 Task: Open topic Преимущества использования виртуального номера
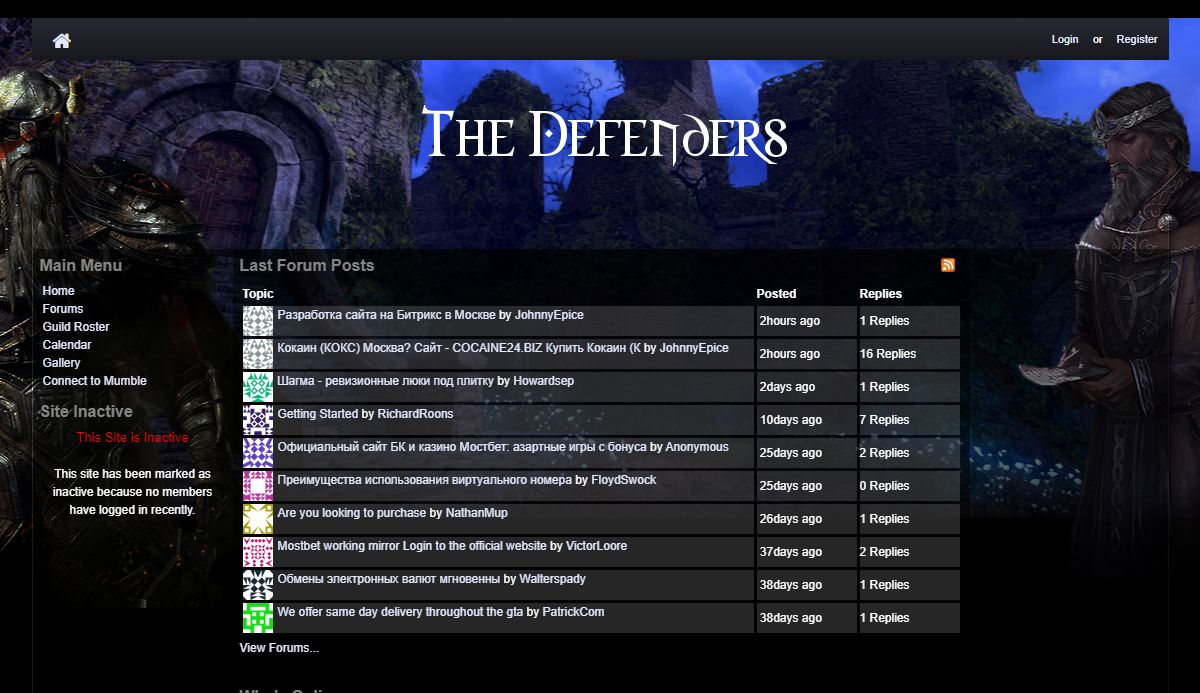click(425, 480)
